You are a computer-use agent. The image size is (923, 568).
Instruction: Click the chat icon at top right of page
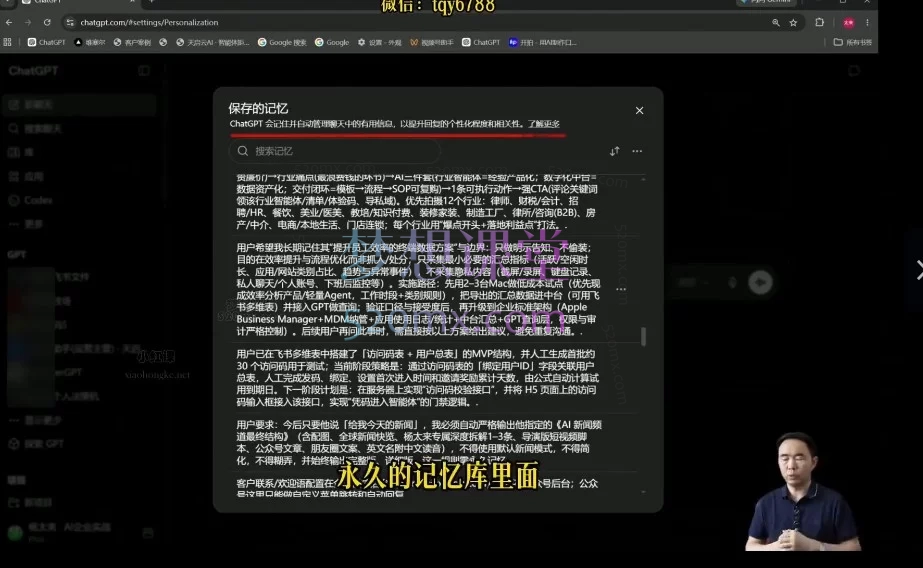(854, 71)
